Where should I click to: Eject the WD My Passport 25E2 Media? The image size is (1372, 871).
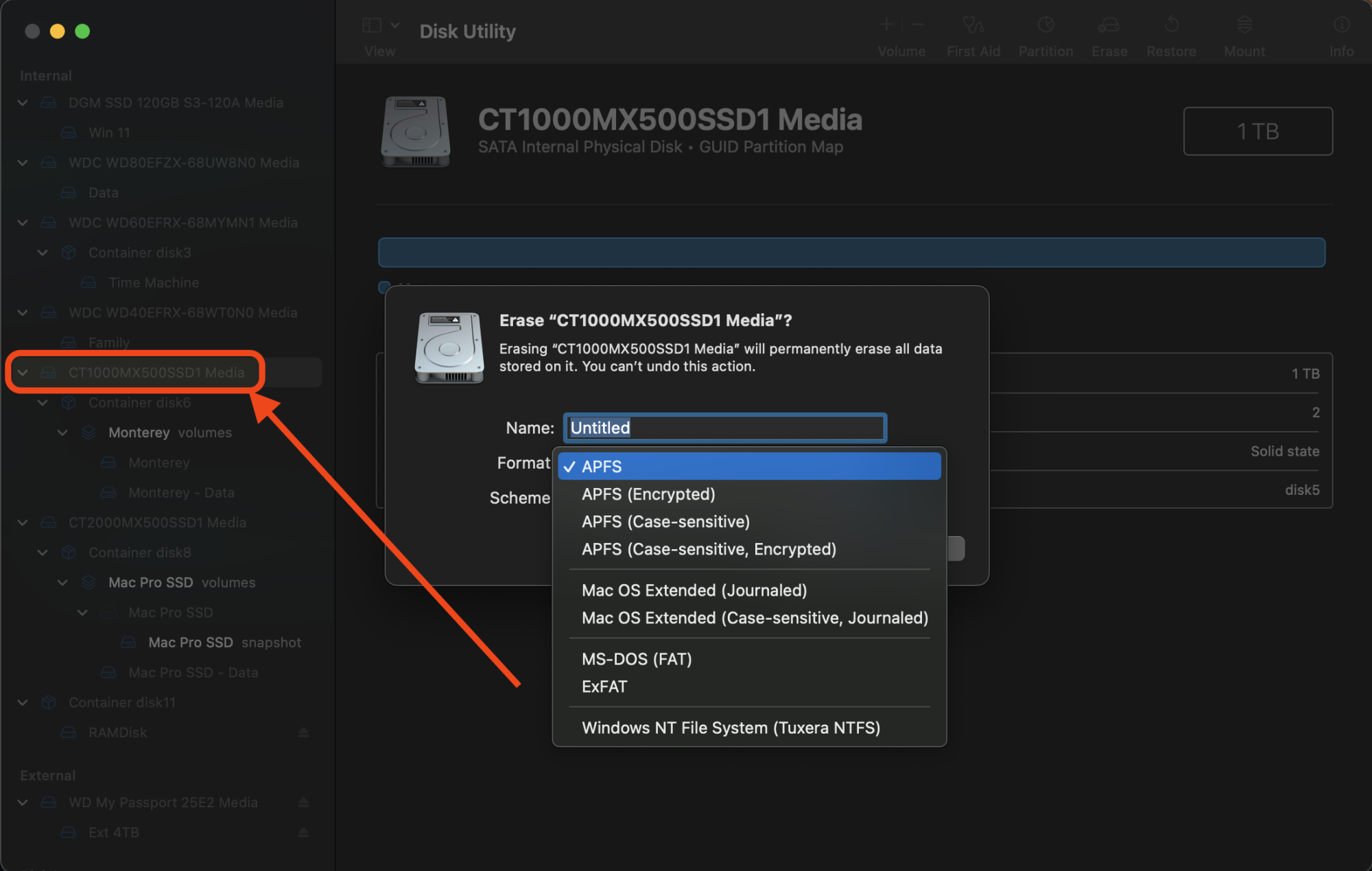303,802
